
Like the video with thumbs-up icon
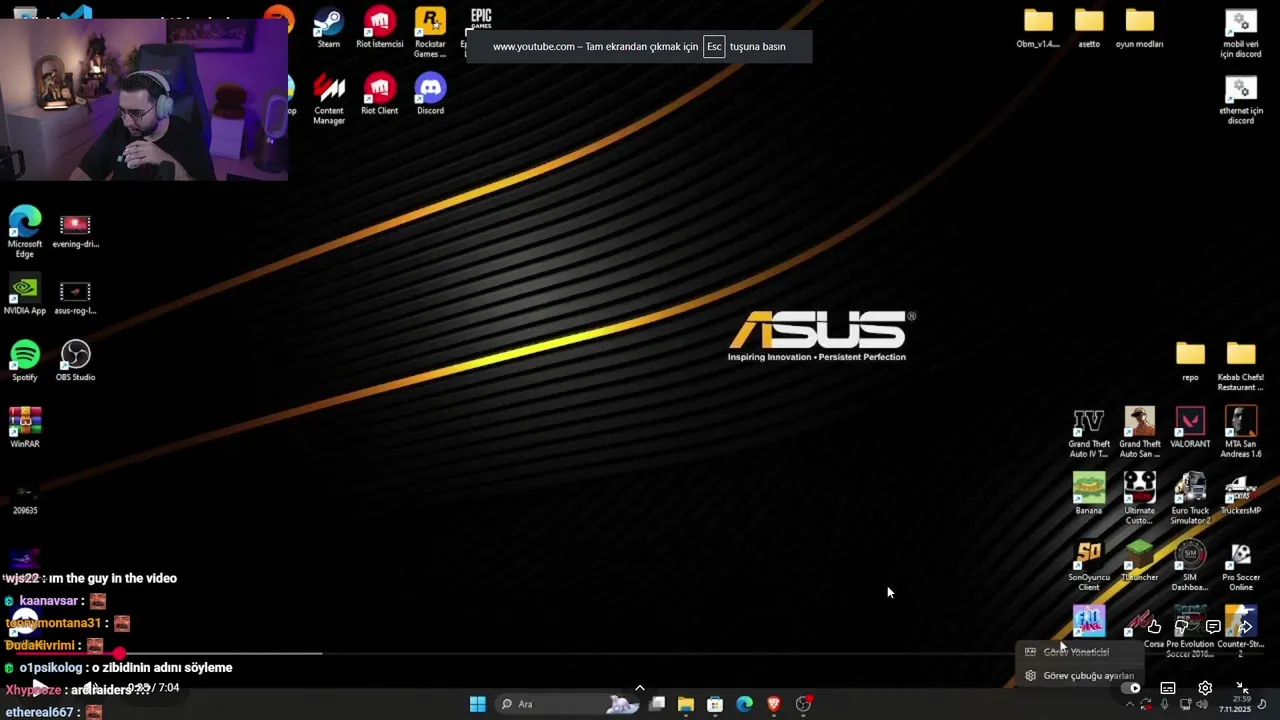point(1154,627)
